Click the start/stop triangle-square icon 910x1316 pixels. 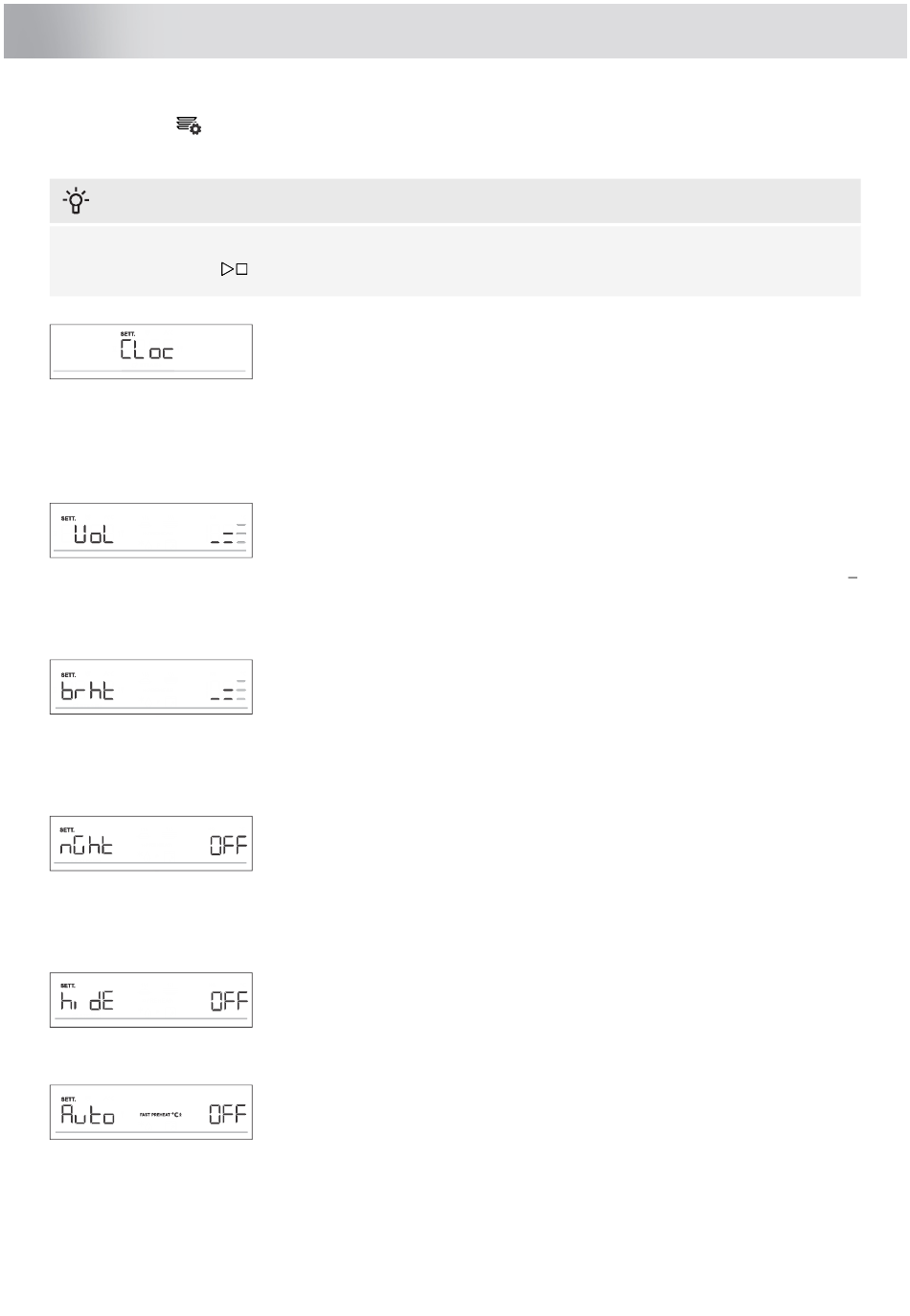click(235, 270)
